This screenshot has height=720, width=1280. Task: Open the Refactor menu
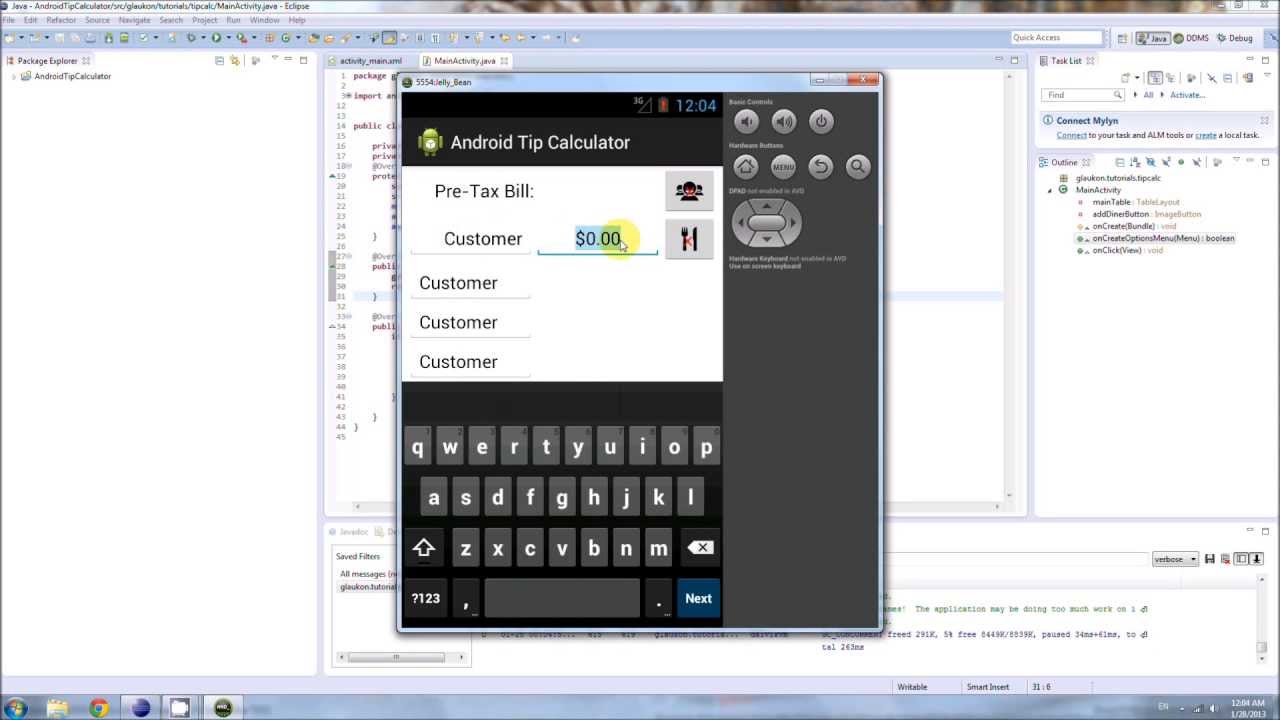(x=61, y=20)
